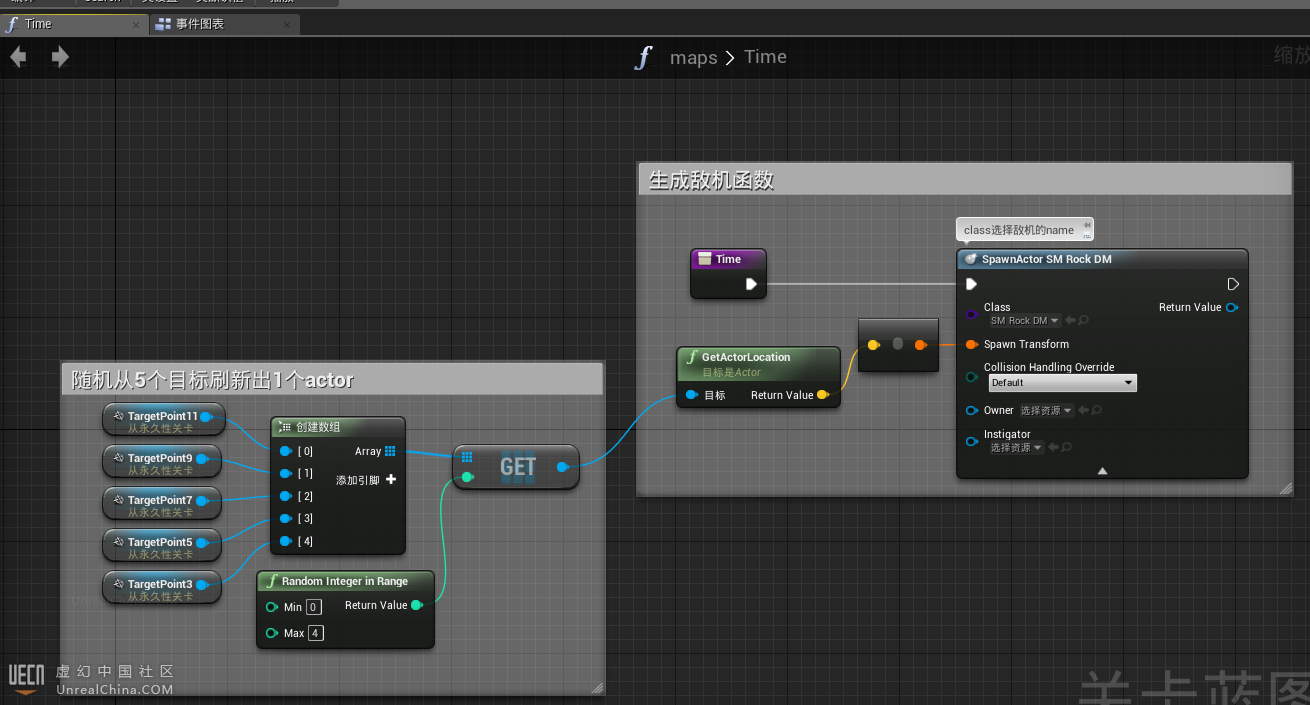Select the TargetPoint7 node
This screenshot has width=1310, height=705.
pos(161,504)
